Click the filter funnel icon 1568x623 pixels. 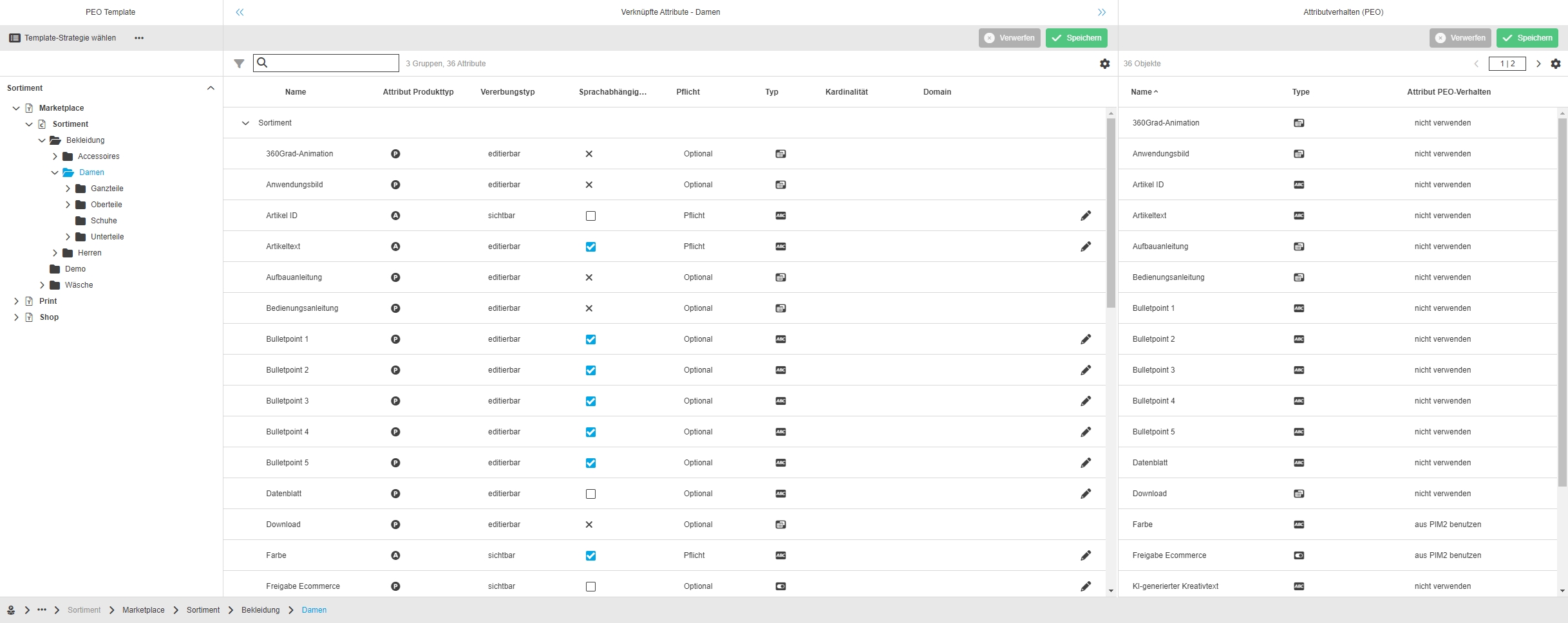click(239, 64)
